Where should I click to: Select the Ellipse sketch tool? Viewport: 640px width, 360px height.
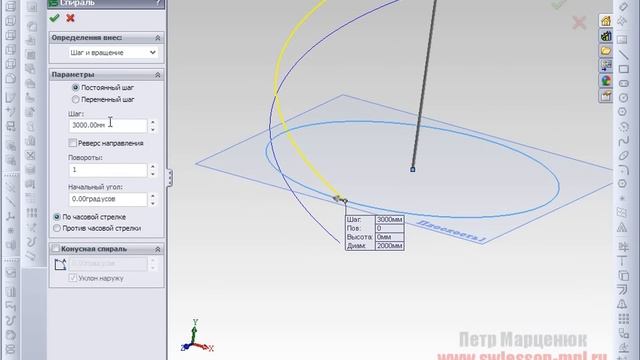point(623,156)
